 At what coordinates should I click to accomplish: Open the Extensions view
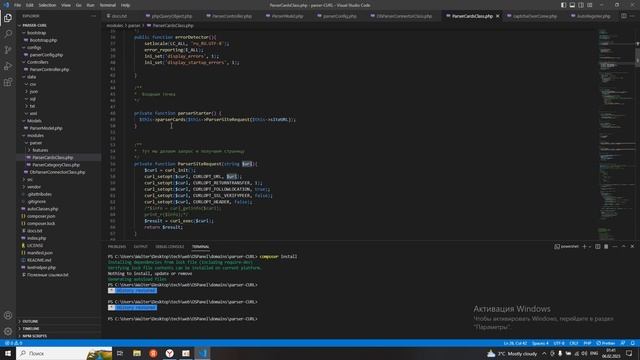coord(8,82)
